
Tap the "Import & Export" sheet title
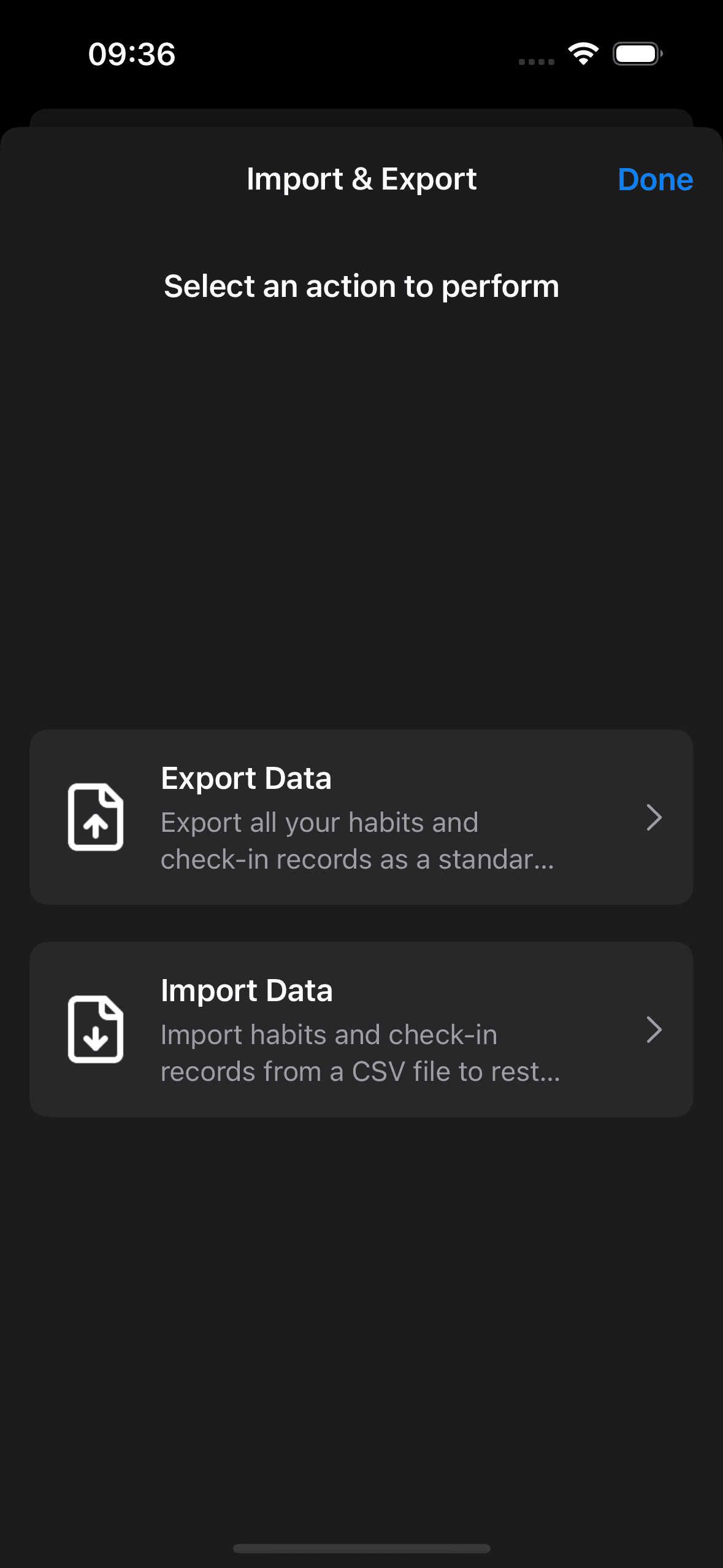(361, 179)
